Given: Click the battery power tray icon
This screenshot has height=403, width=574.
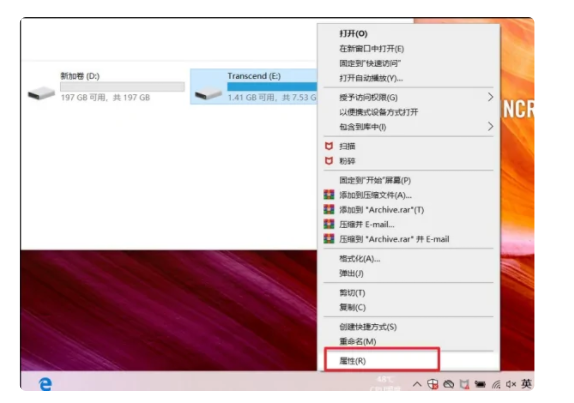Looking at the screenshot, I should point(480,384).
